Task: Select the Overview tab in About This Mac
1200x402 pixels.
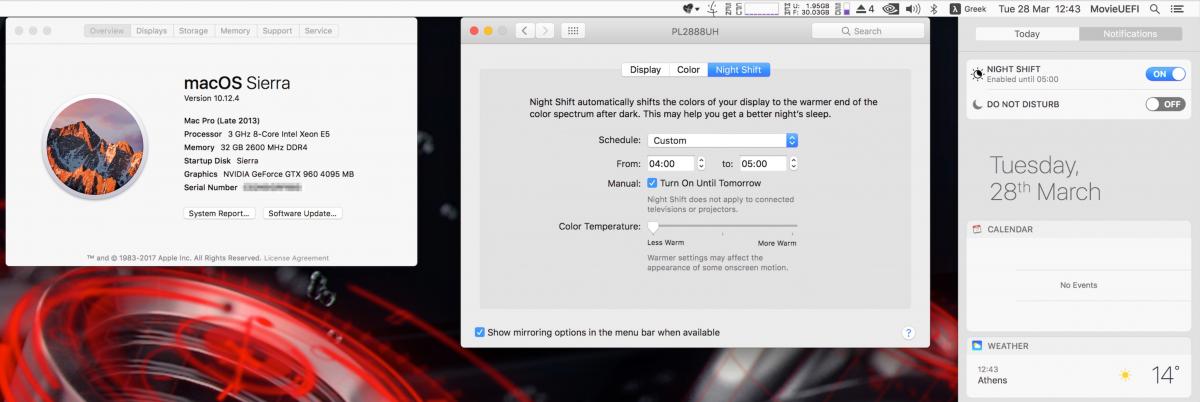Action: (x=107, y=31)
